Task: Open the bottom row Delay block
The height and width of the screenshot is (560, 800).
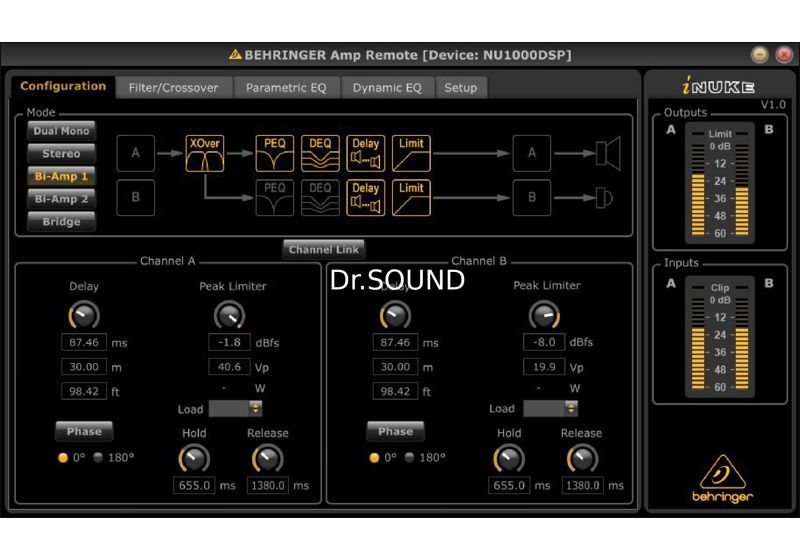Action: pos(365,198)
